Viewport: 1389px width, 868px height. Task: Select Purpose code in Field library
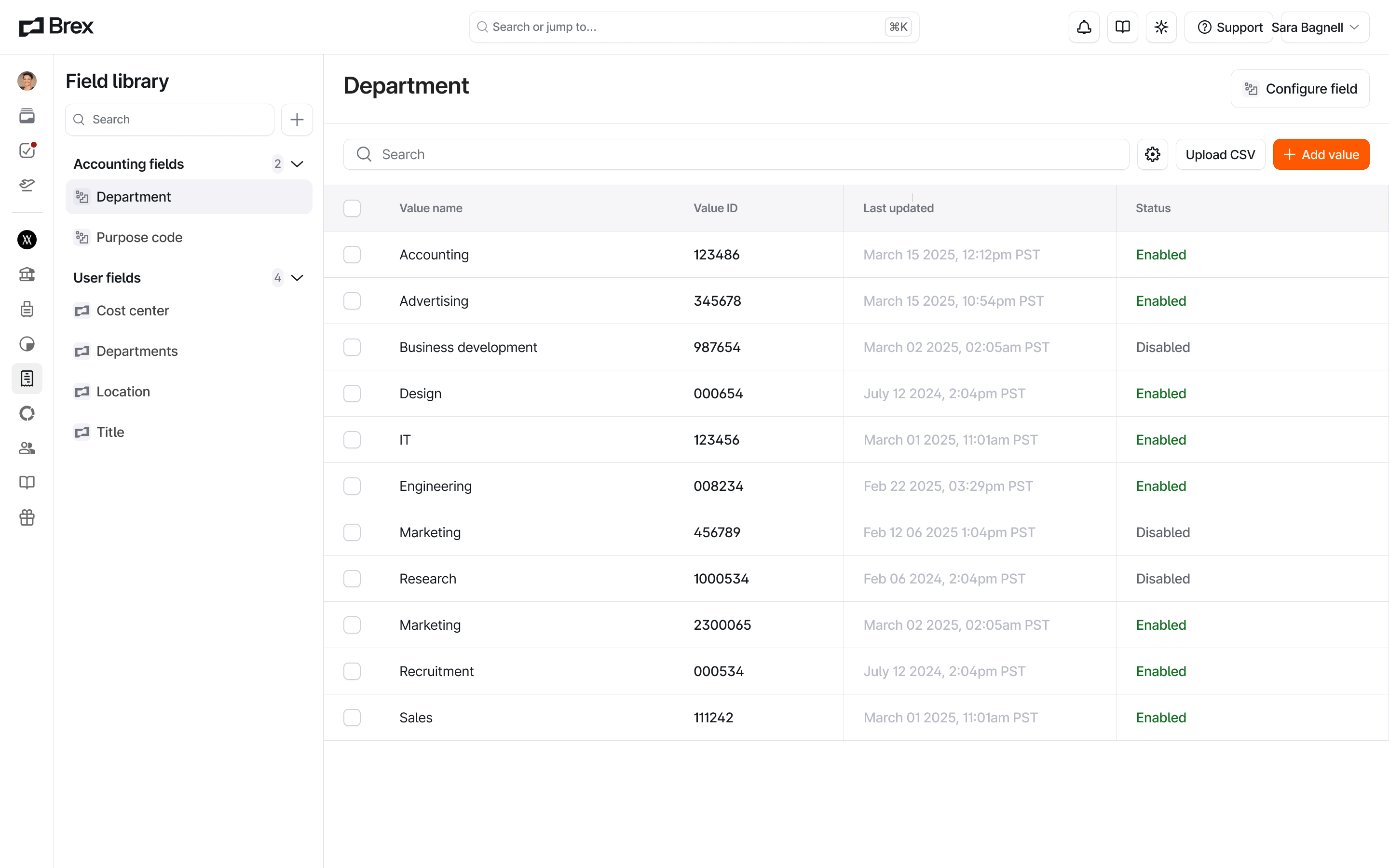139,237
